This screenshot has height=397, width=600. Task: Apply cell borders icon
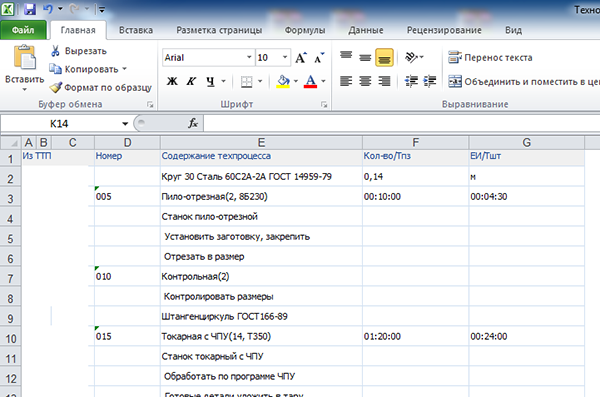(246, 81)
